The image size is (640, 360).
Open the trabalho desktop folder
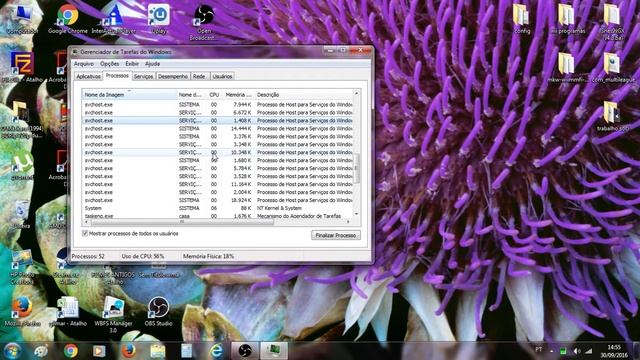[x=612, y=116]
